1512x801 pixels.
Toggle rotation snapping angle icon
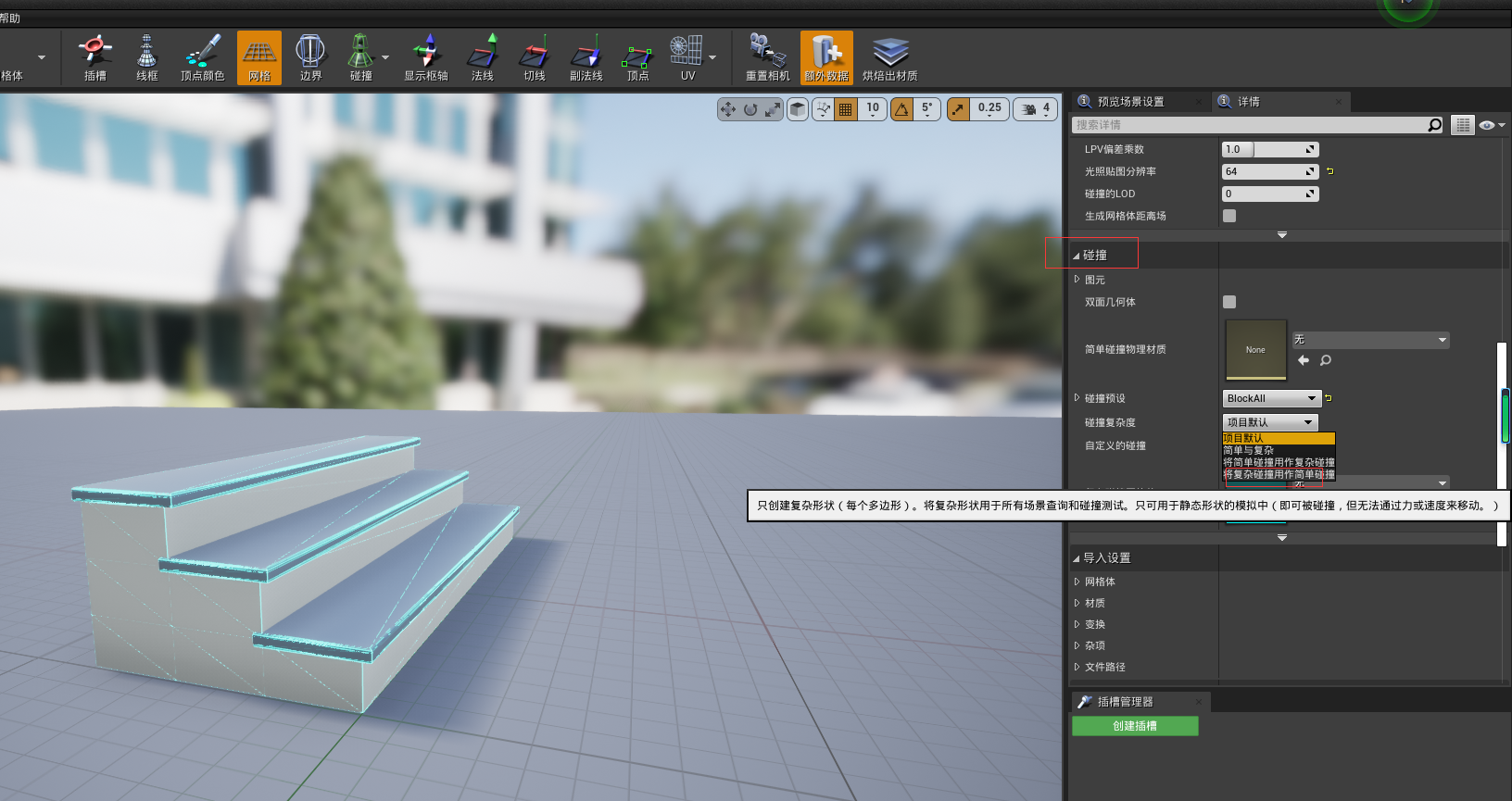click(x=901, y=109)
